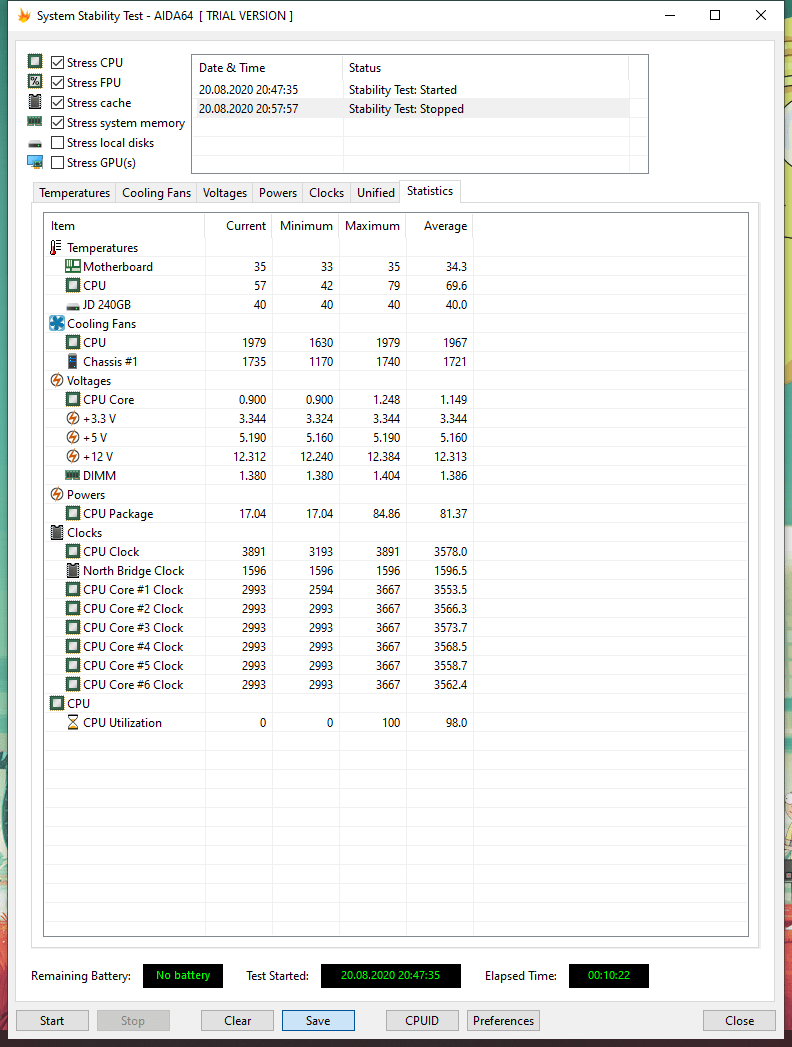792x1047 pixels.
Task: Click the Cooling Fans blue fan icon
Action: [57, 323]
